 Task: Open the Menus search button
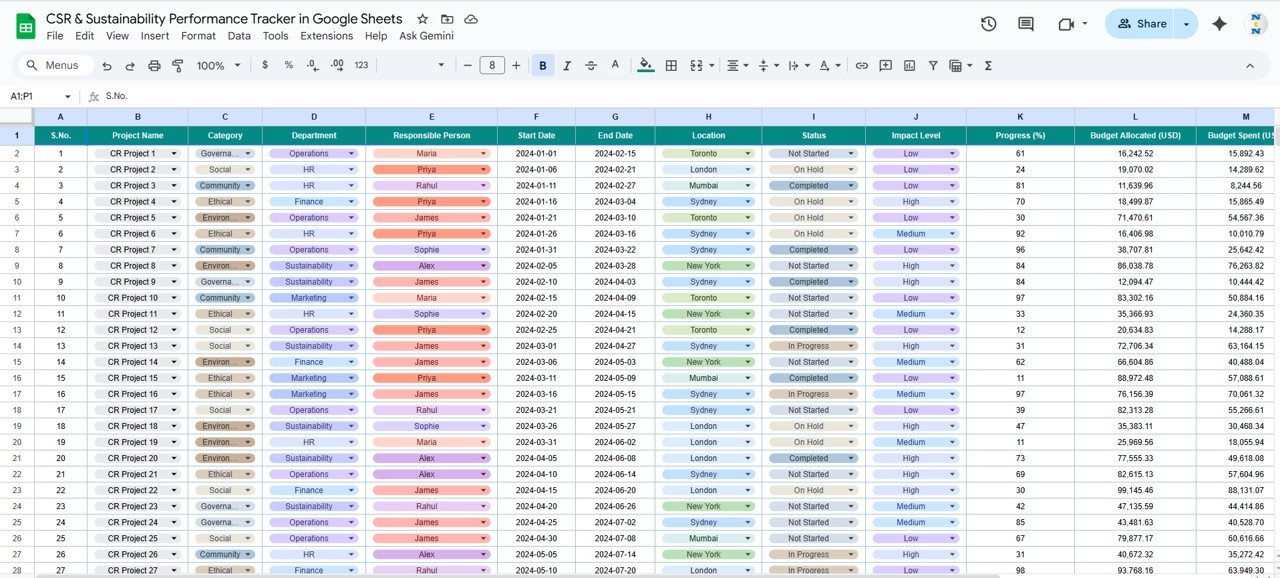tap(53, 64)
